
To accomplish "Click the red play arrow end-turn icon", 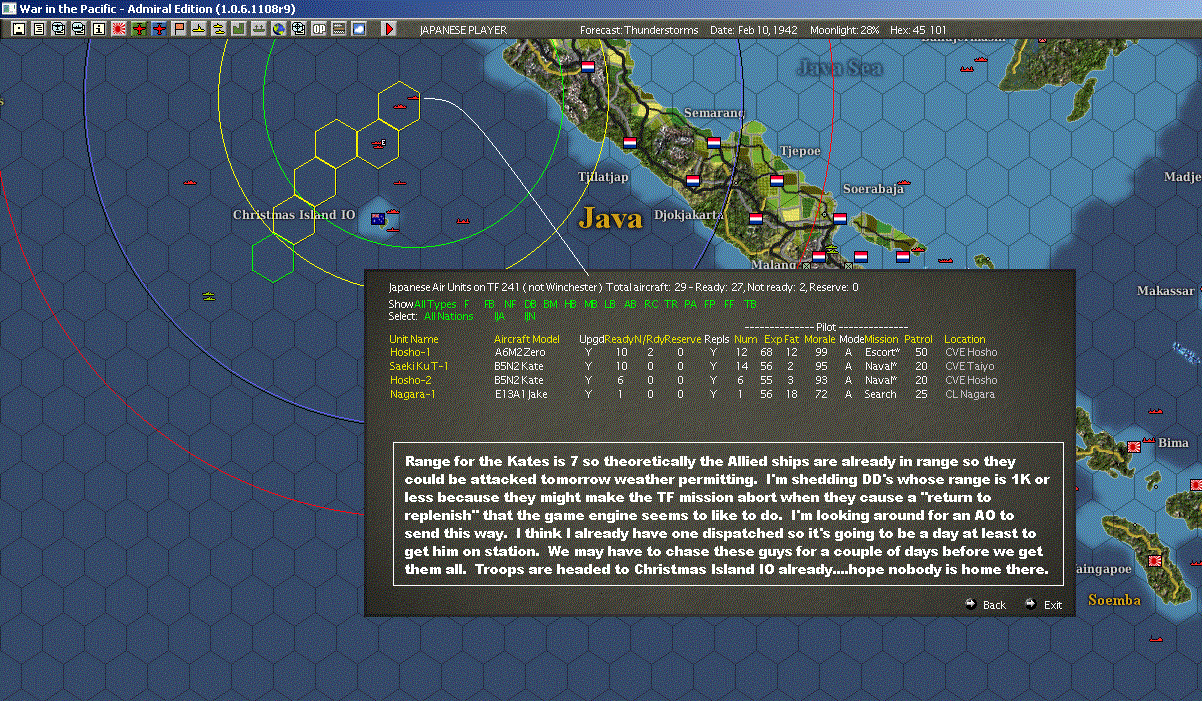I will [x=389, y=30].
